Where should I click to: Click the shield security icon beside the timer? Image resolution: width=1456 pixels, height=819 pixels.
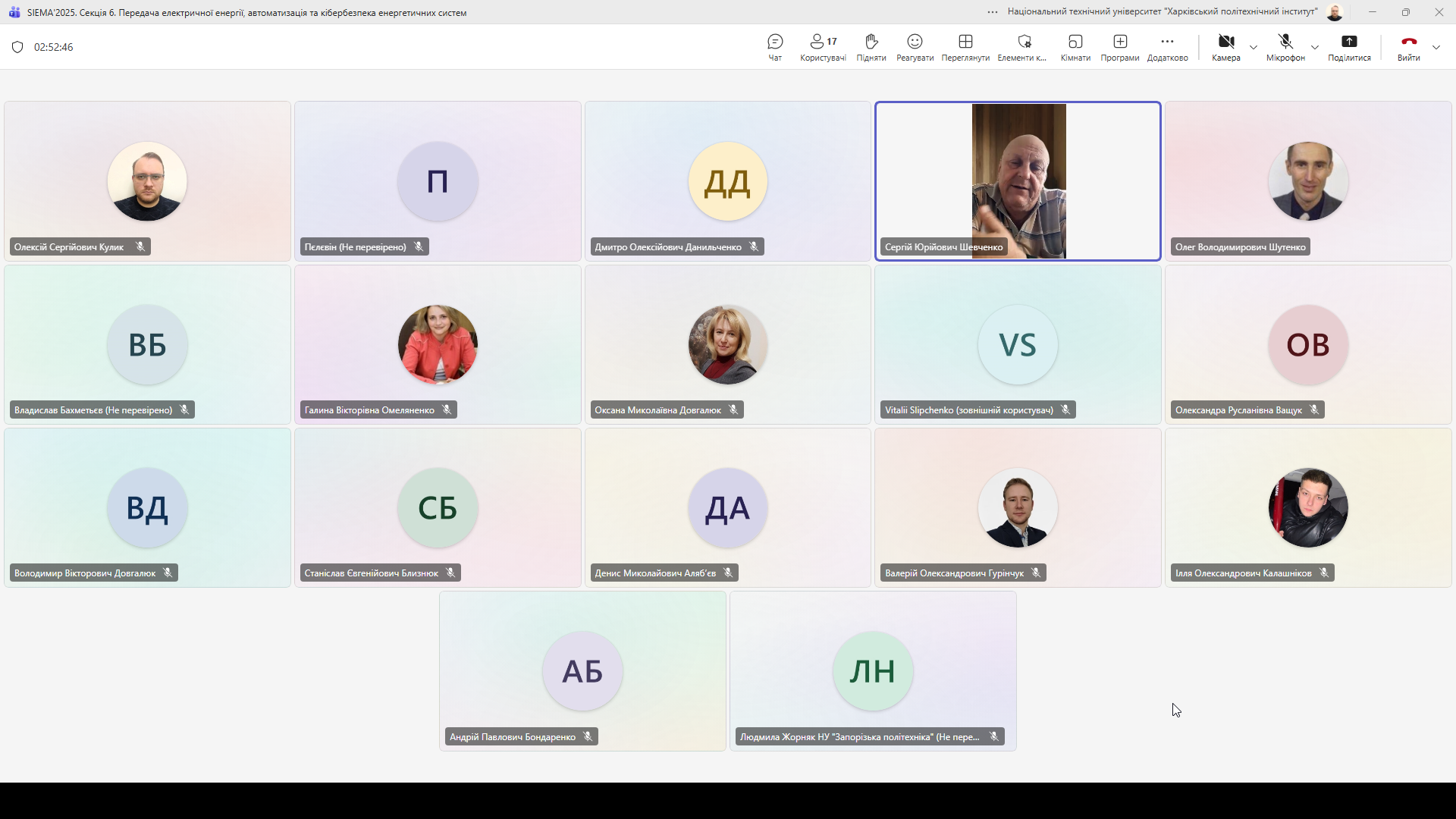pos(17,47)
